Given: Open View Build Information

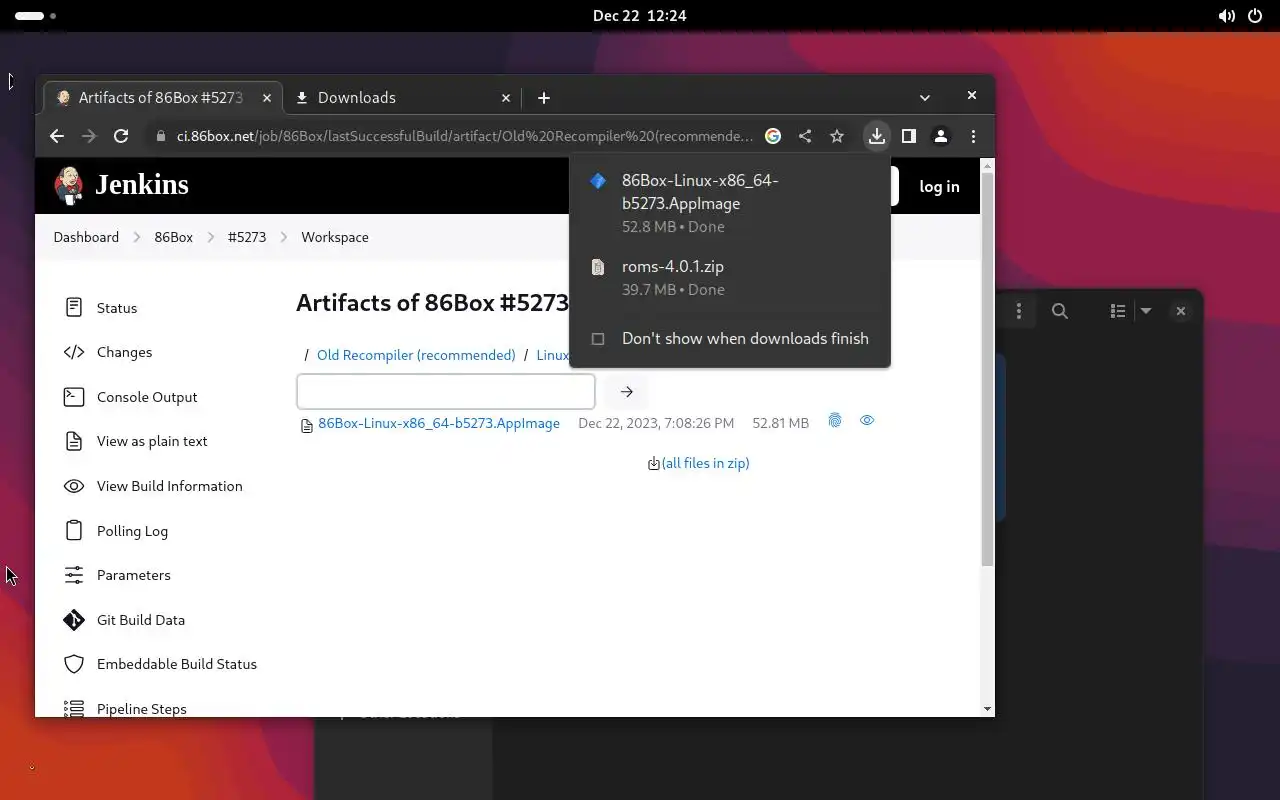Looking at the screenshot, I should click(169, 486).
